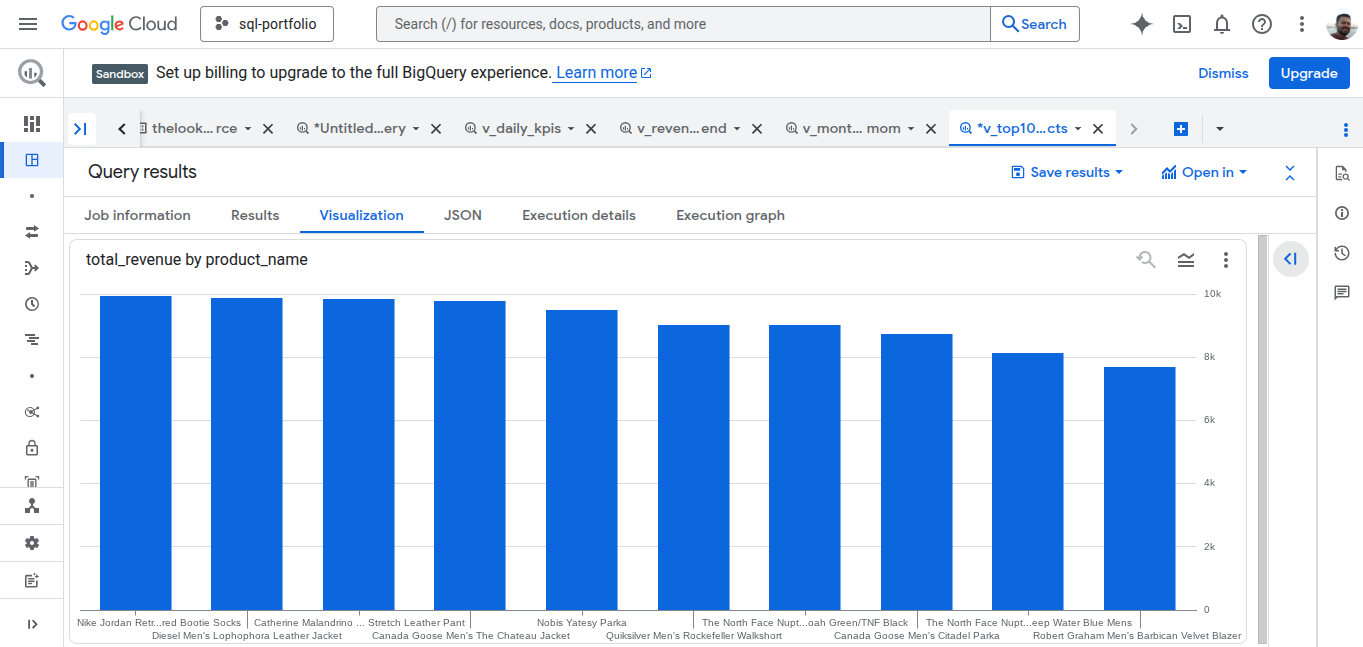This screenshot has width=1363, height=647.
Task: Open the notifications bell
Action: click(x=1221, y=23)
